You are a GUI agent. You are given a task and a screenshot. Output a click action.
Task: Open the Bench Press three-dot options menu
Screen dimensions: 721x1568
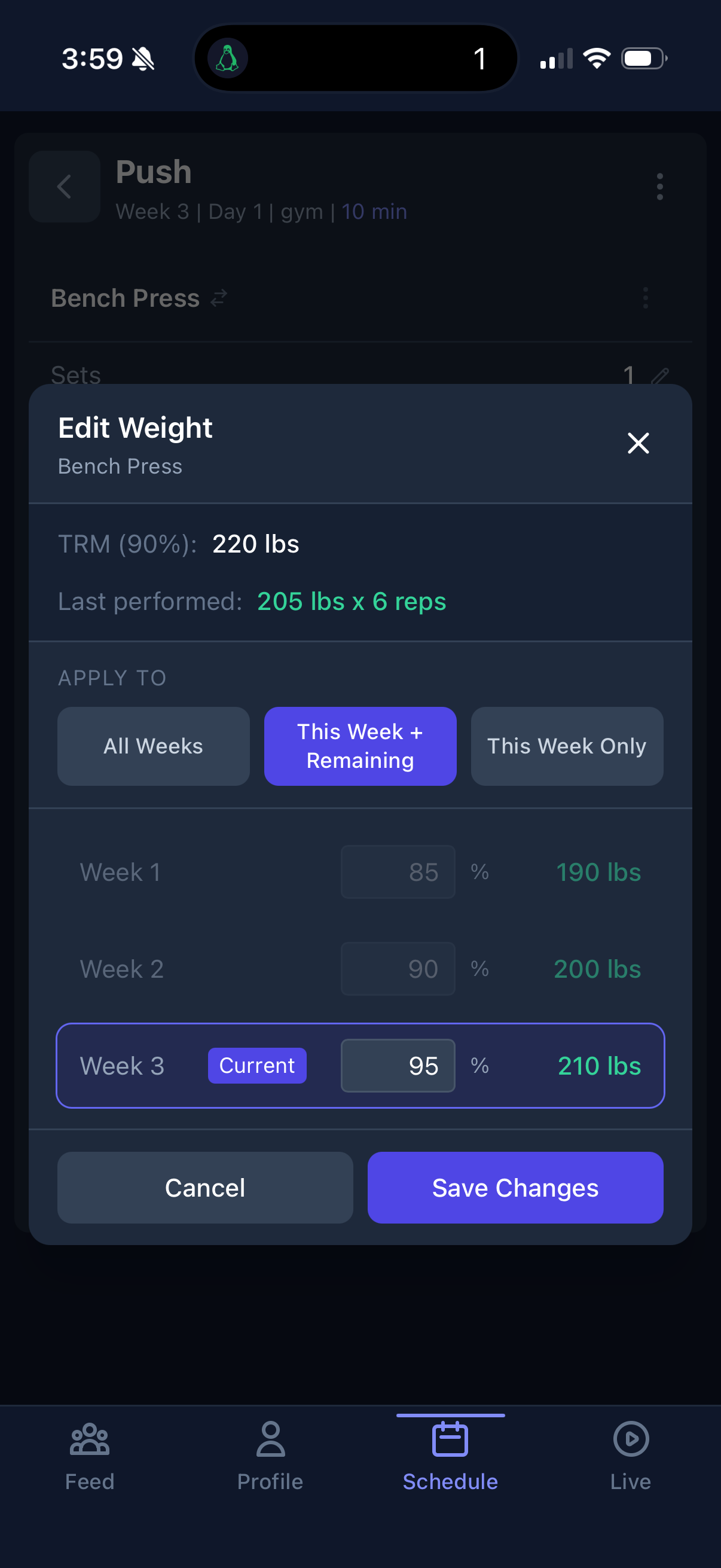point(644,299)
